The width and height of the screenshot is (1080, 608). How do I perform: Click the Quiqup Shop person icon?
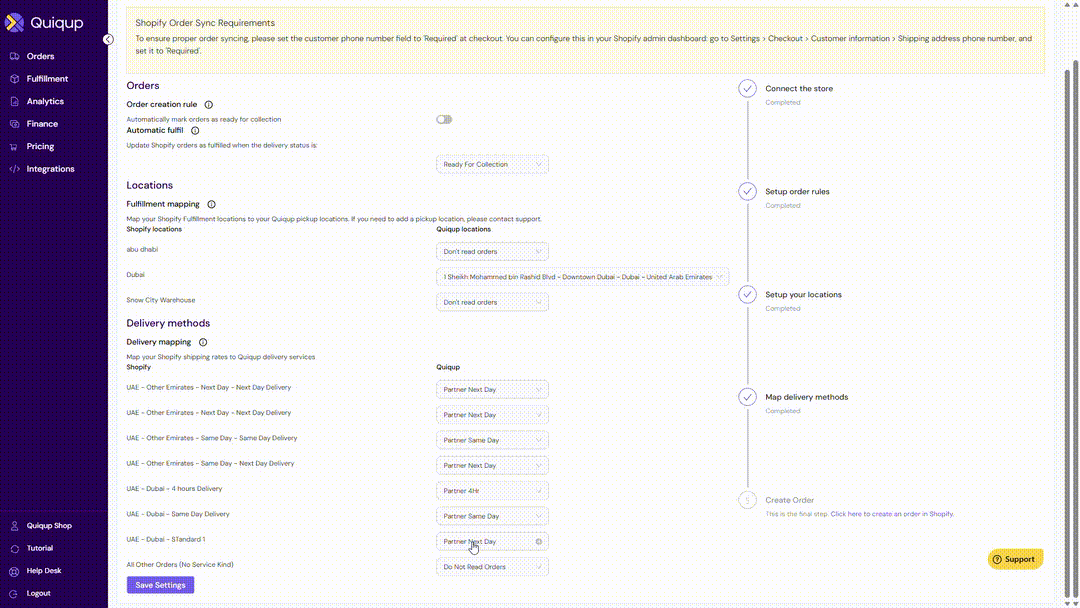point(14,526)
